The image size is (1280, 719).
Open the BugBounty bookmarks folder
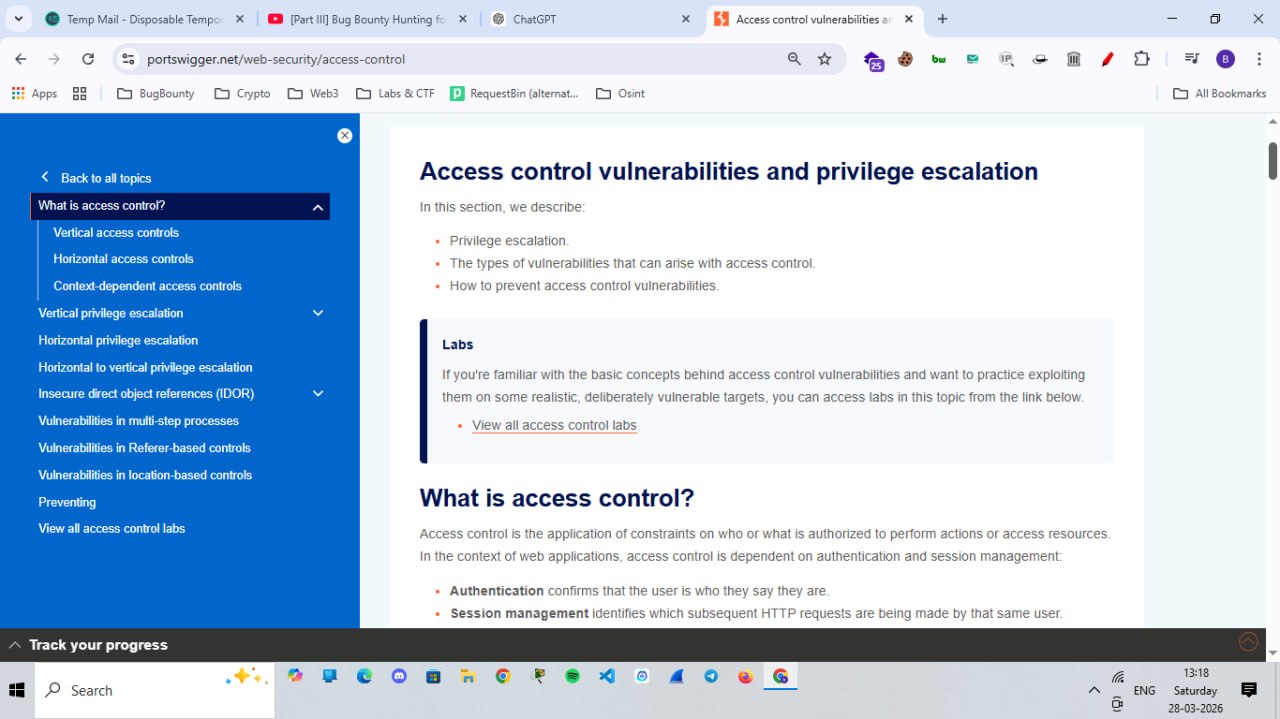click(155, 93)
